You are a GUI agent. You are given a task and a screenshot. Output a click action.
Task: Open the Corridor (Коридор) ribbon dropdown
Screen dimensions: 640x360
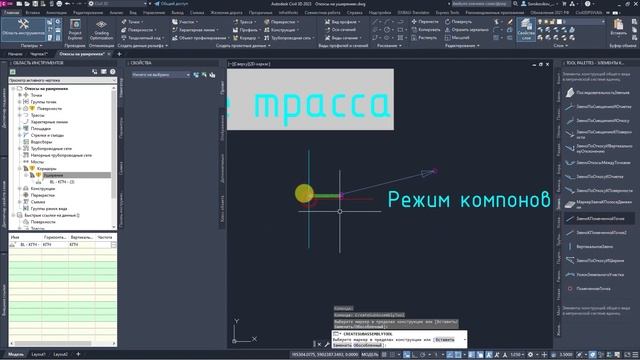coord(247,38)
